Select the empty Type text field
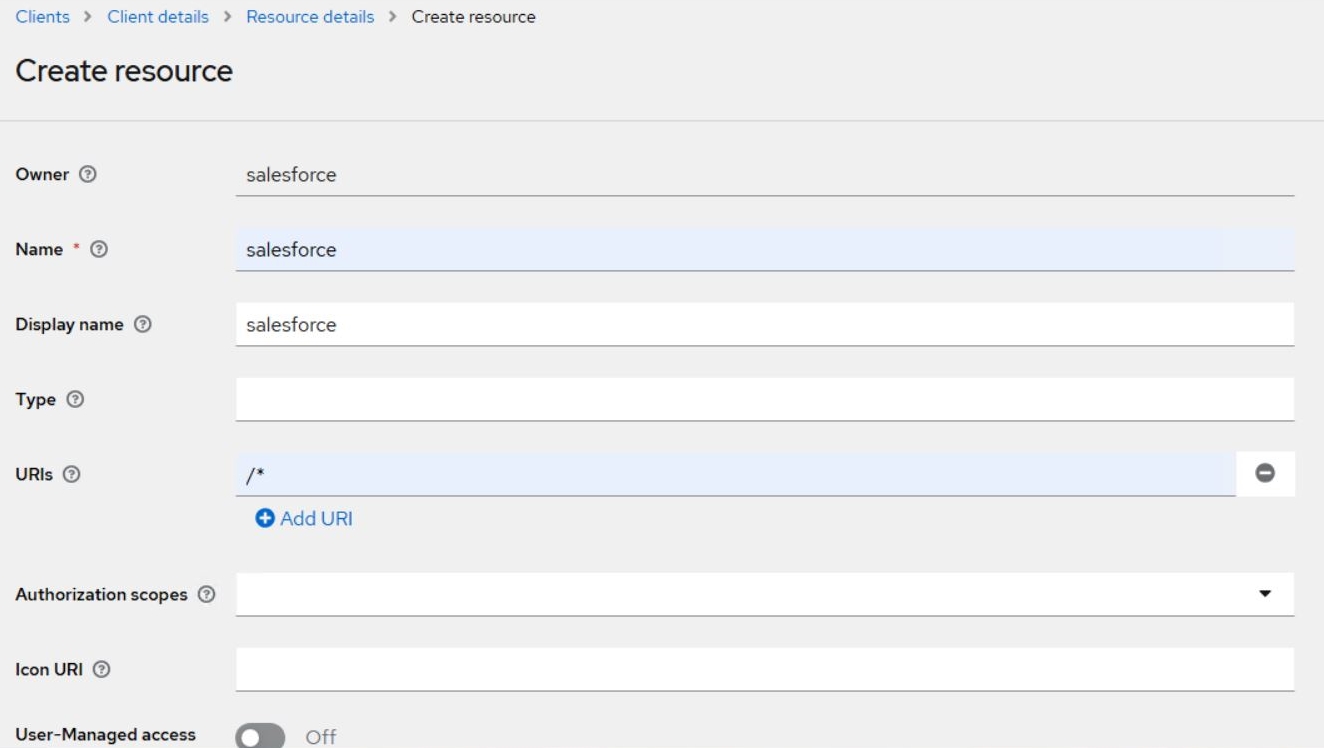 coord(764,400)
